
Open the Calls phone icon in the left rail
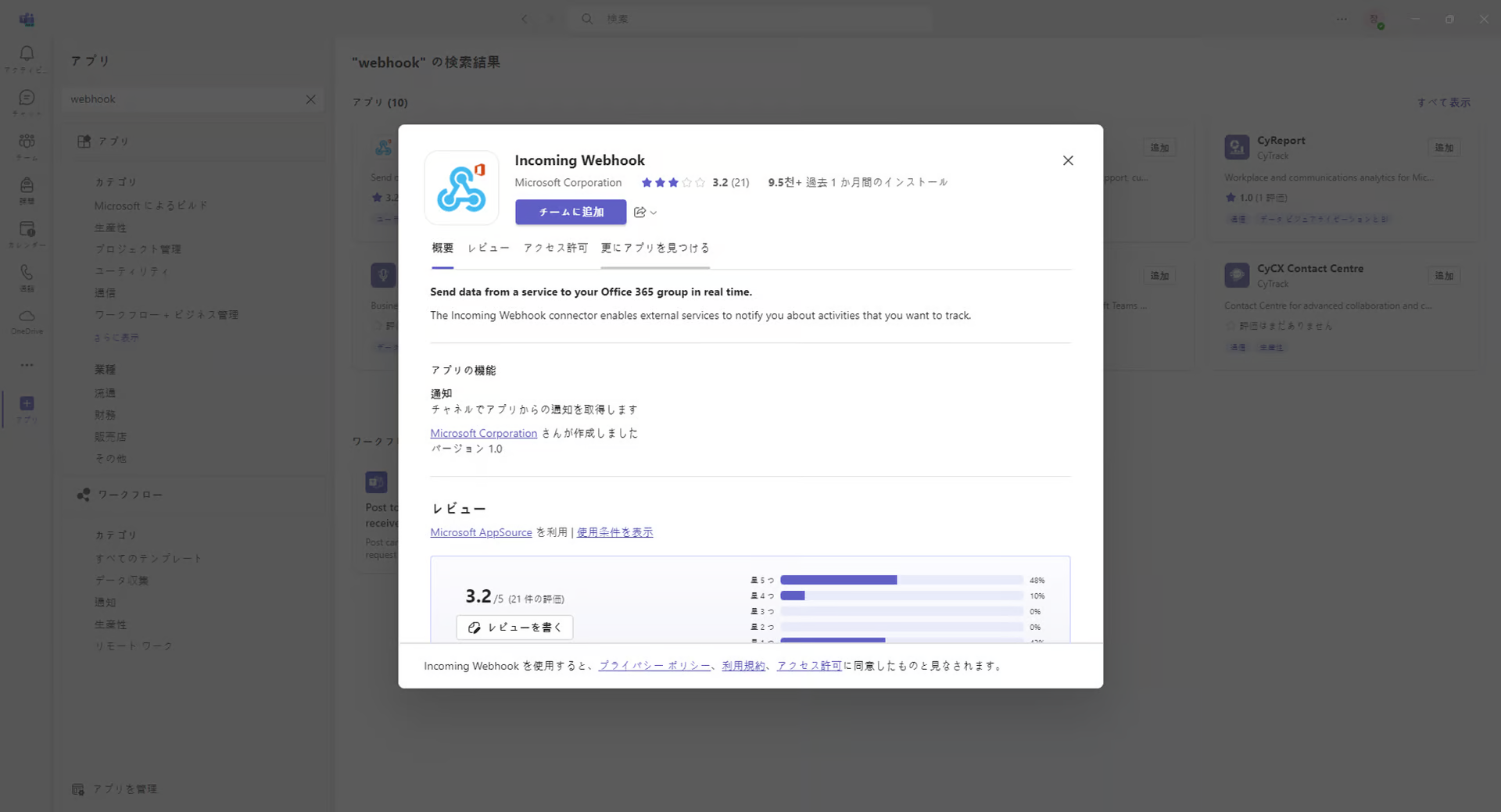[27, 272]
